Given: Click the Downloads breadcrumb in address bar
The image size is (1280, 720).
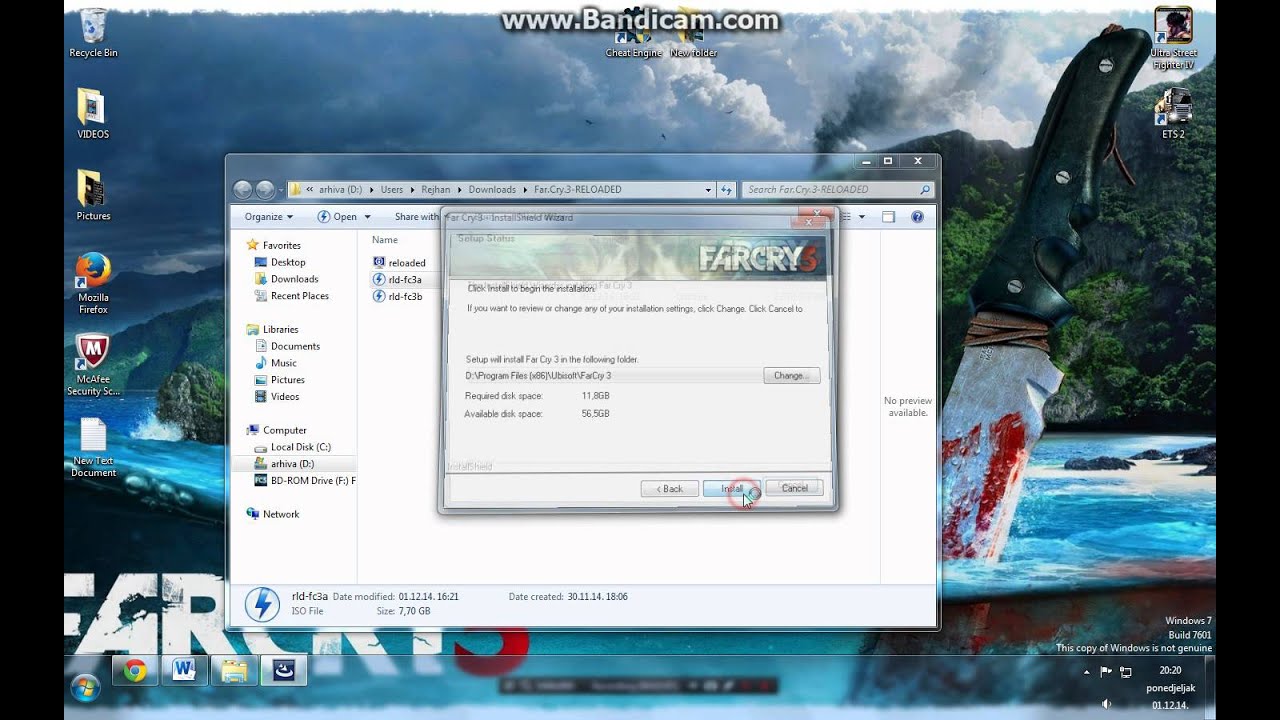Looking at the screenshot, I should pos(491,189).
